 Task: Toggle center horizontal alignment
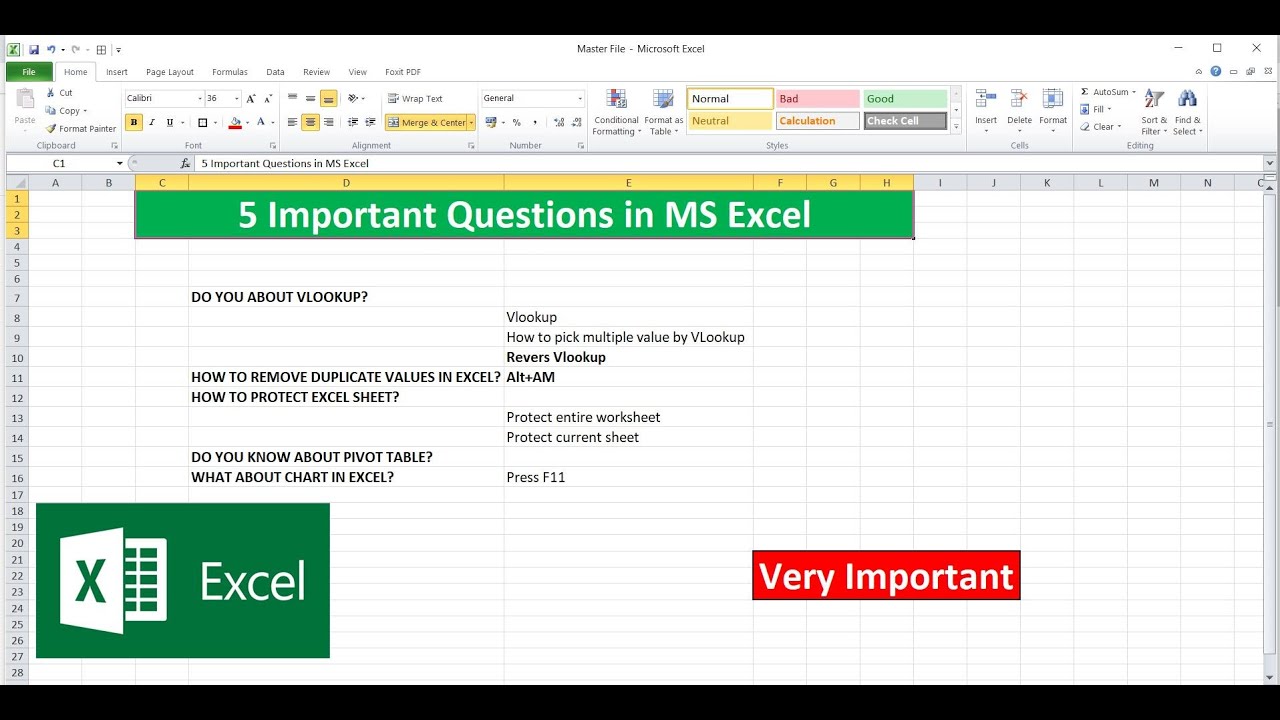click(310, 123)
